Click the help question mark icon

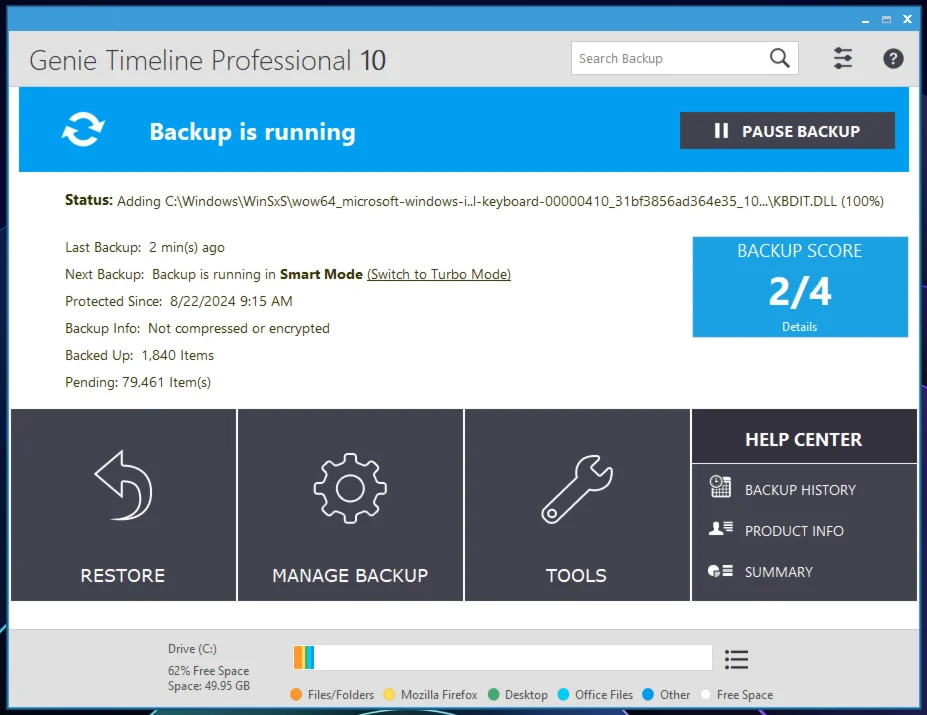(893, 58)
